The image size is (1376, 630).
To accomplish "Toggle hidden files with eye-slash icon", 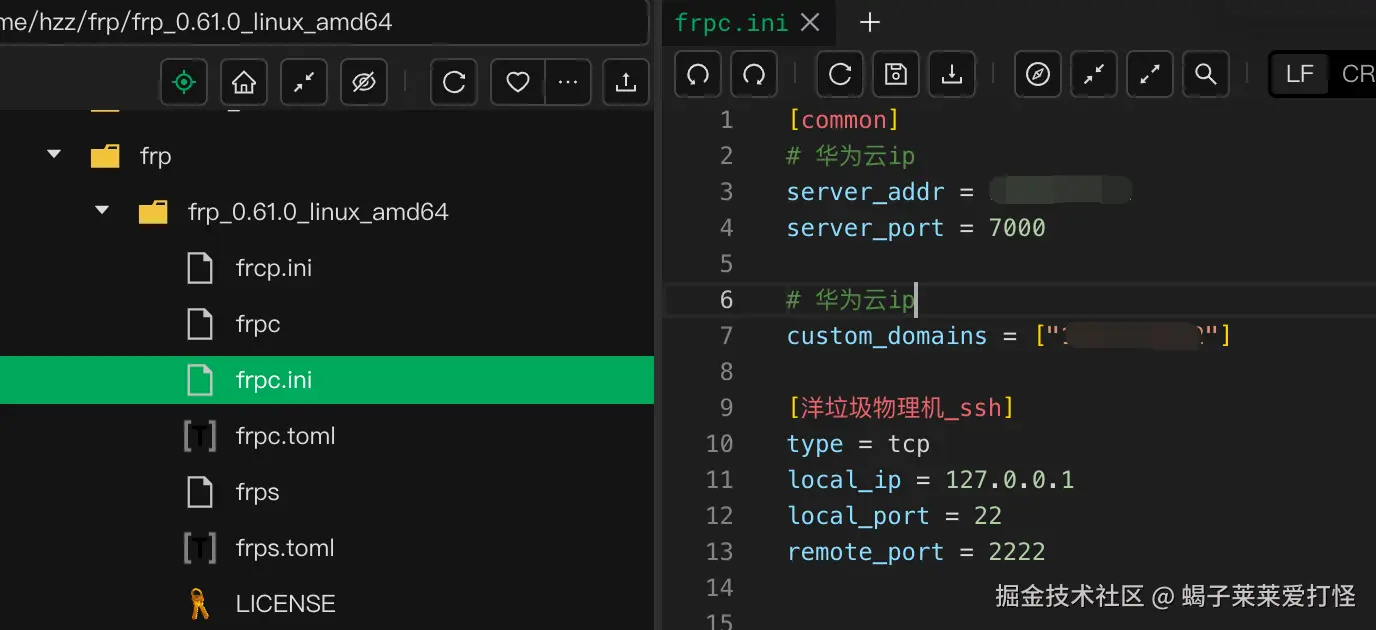I will click(364, 82).
